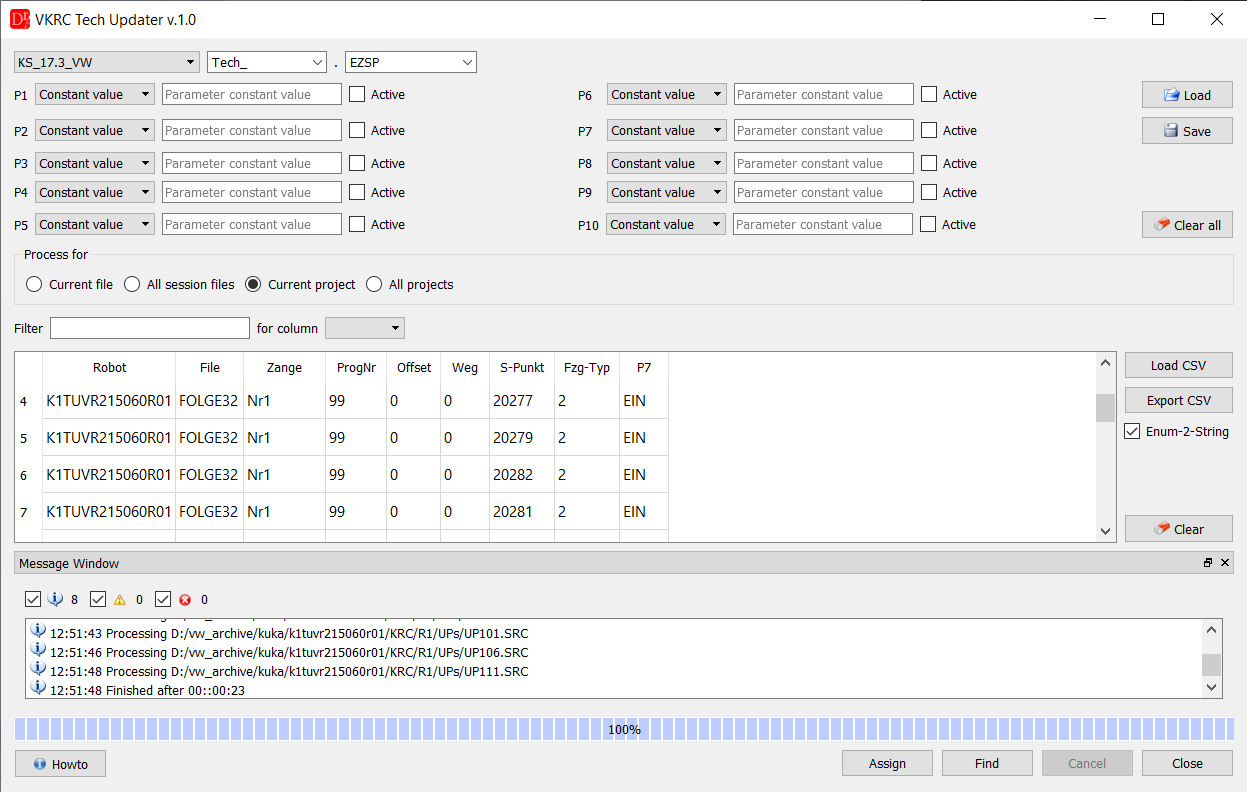Screen dimensions: 1247x792
Task: Click the Close button at bottom right
Action: coord(1187,764)
